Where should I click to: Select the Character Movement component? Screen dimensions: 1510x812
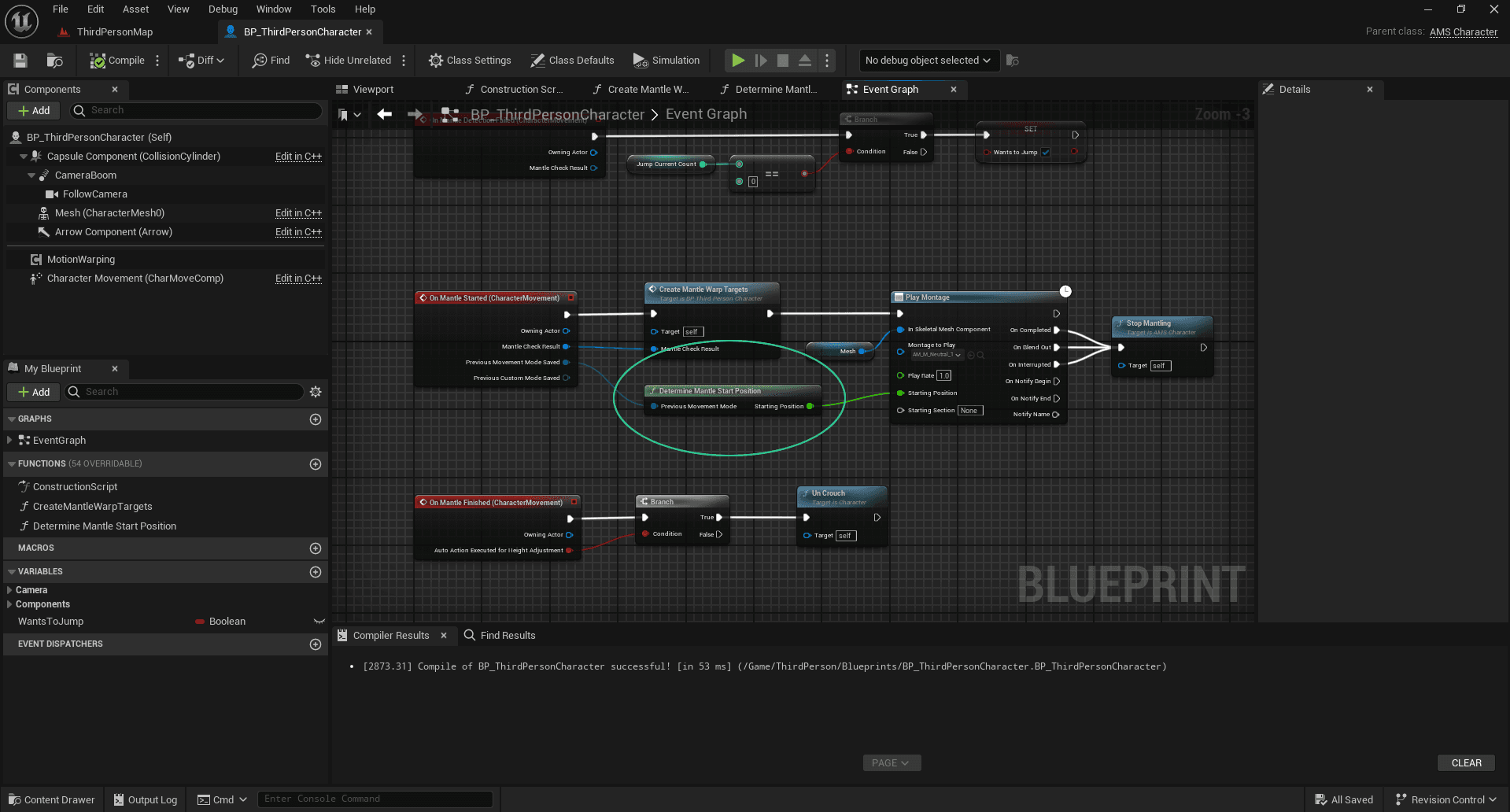point(135,279)
